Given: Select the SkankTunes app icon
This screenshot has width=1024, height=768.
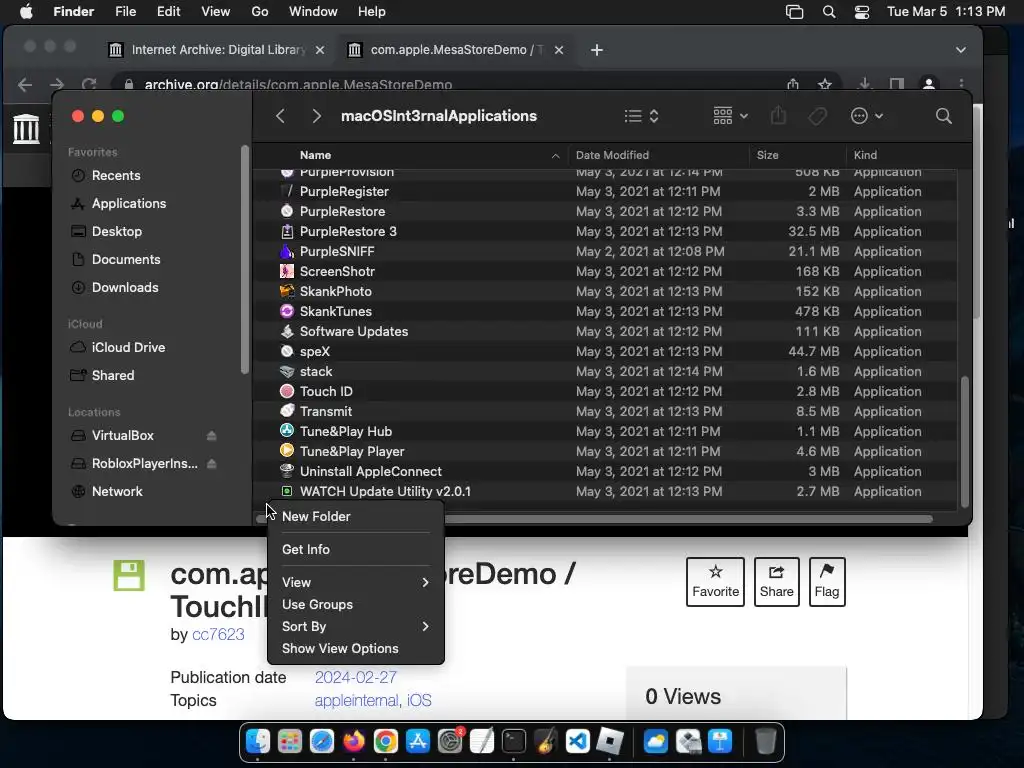Looking at the screenshot, I should point(287,312).
